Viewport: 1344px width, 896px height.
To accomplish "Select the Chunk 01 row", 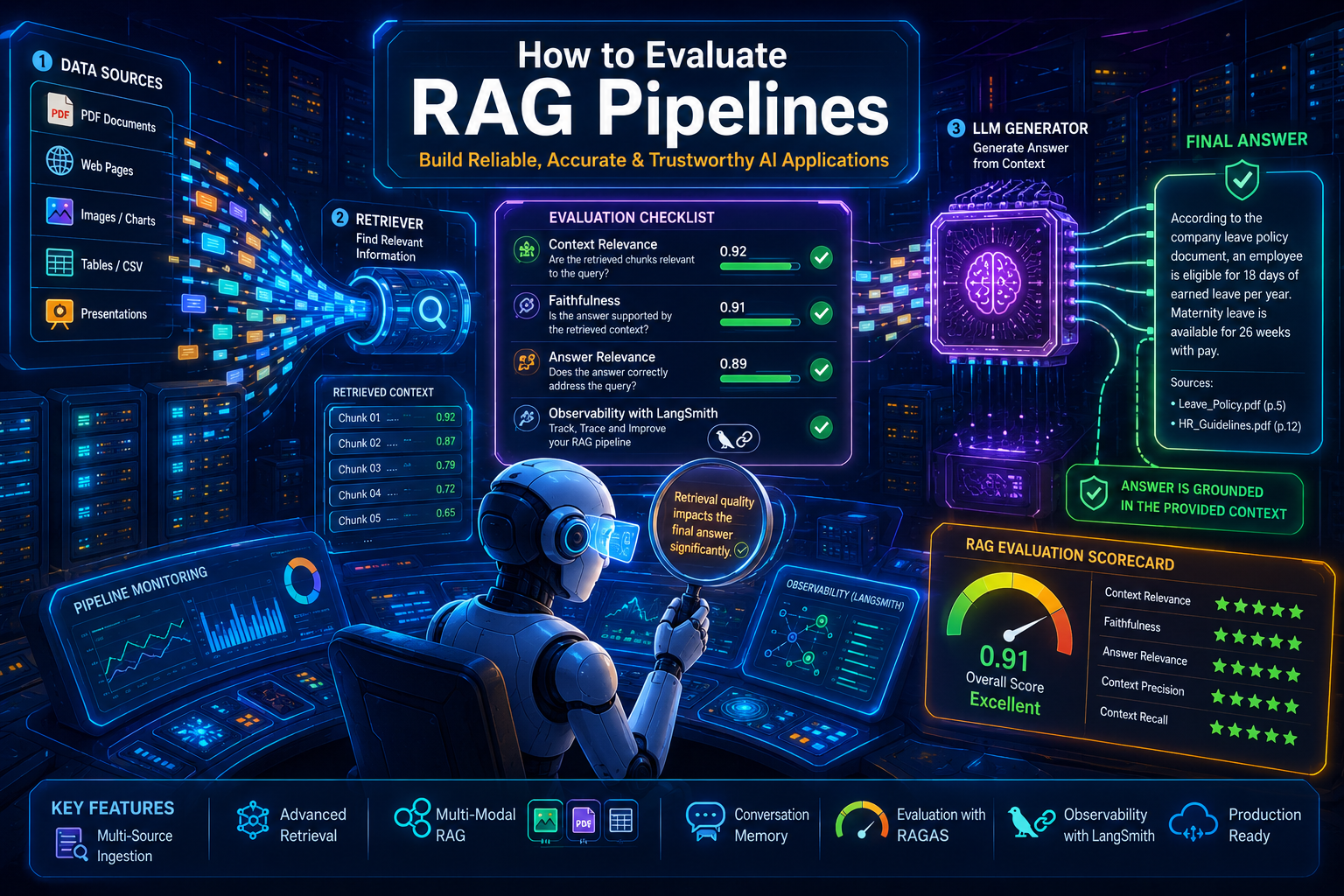I will [x=395, y=417].
